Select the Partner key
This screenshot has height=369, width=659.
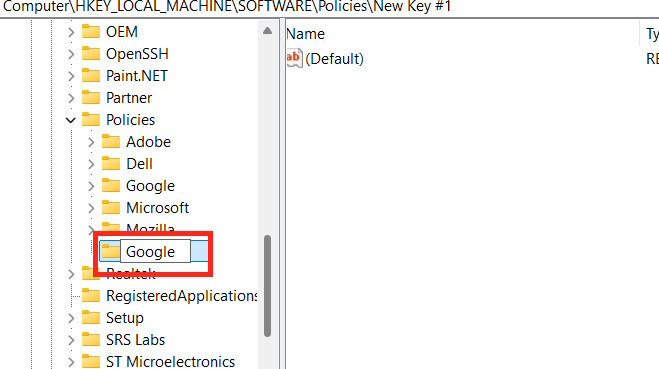(x=129, y=98)
